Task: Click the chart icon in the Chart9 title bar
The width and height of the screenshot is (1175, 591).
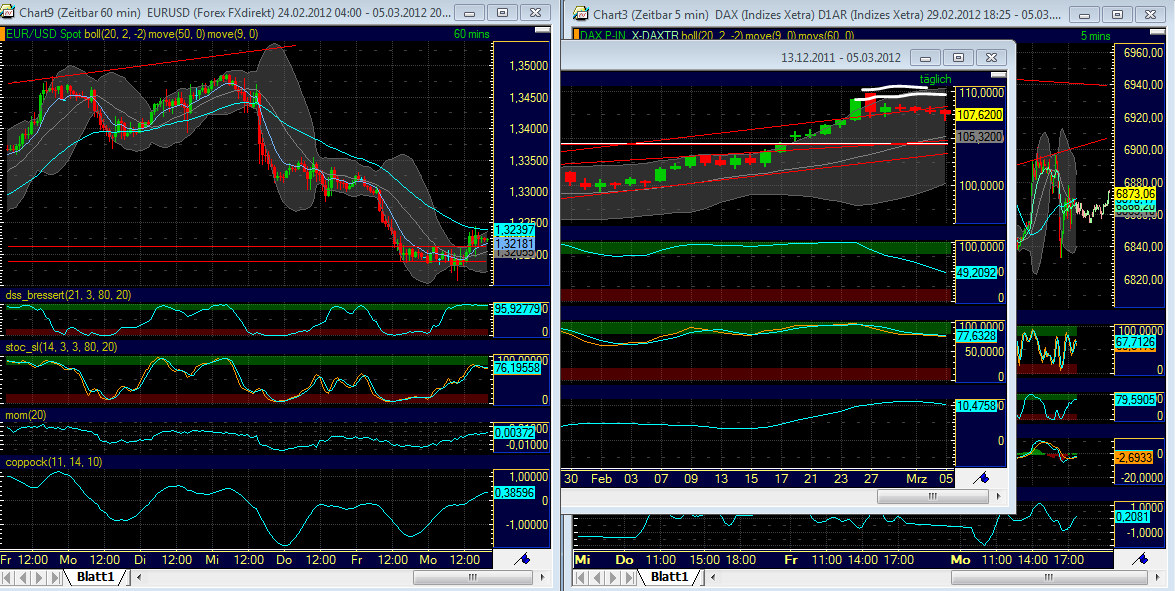Action: click(x=10, y=13)
